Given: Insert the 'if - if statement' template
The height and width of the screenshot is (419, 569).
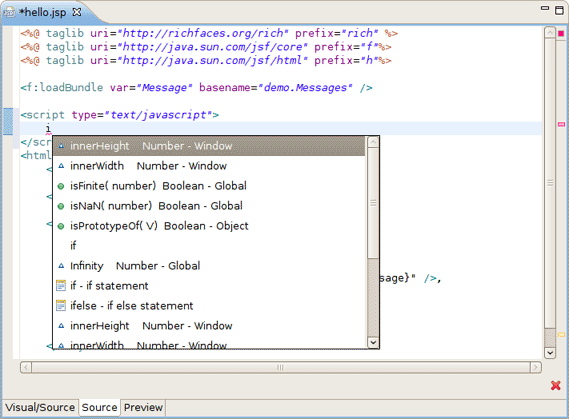Looking at the screenshot, I should tap(209, 286).
